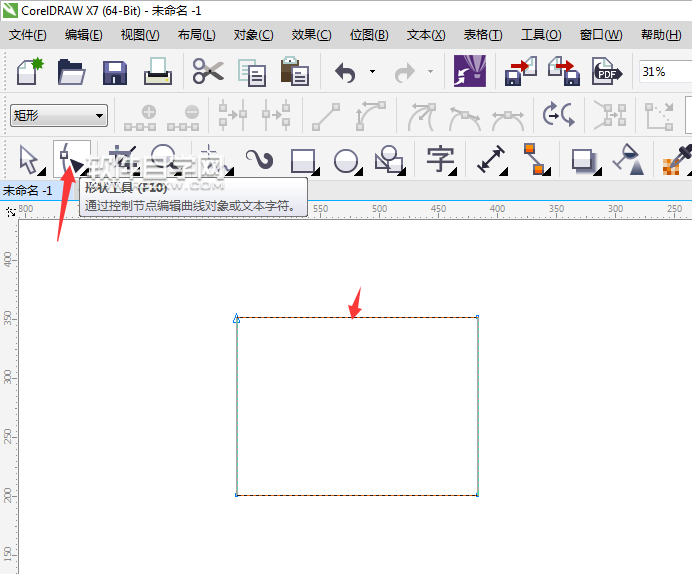Click the join two nodes icon

click(233, 116)
